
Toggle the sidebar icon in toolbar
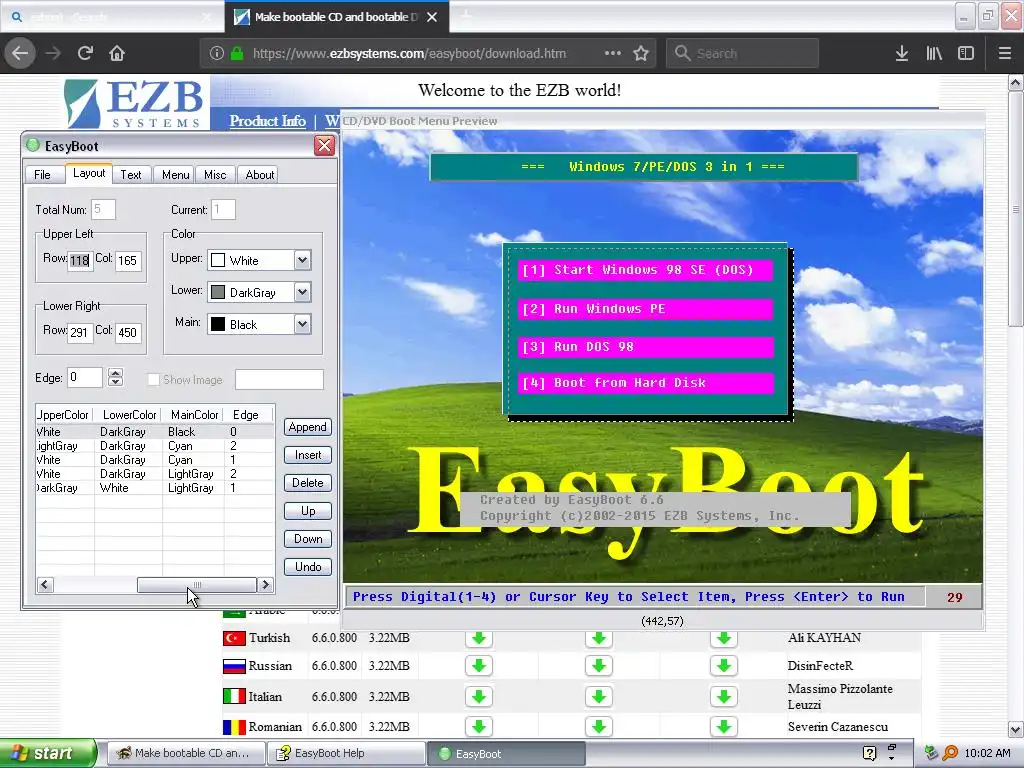click(966, 53)
